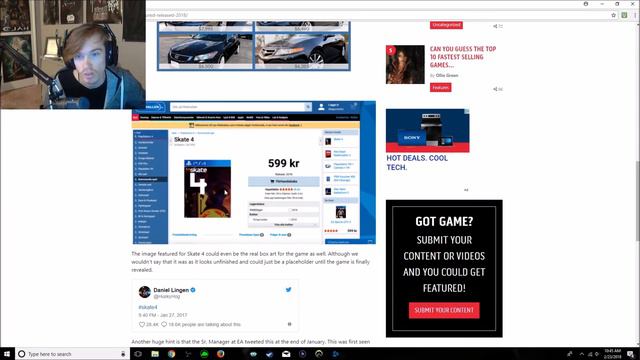Click the volume icon in system tray

coord(597,354)
